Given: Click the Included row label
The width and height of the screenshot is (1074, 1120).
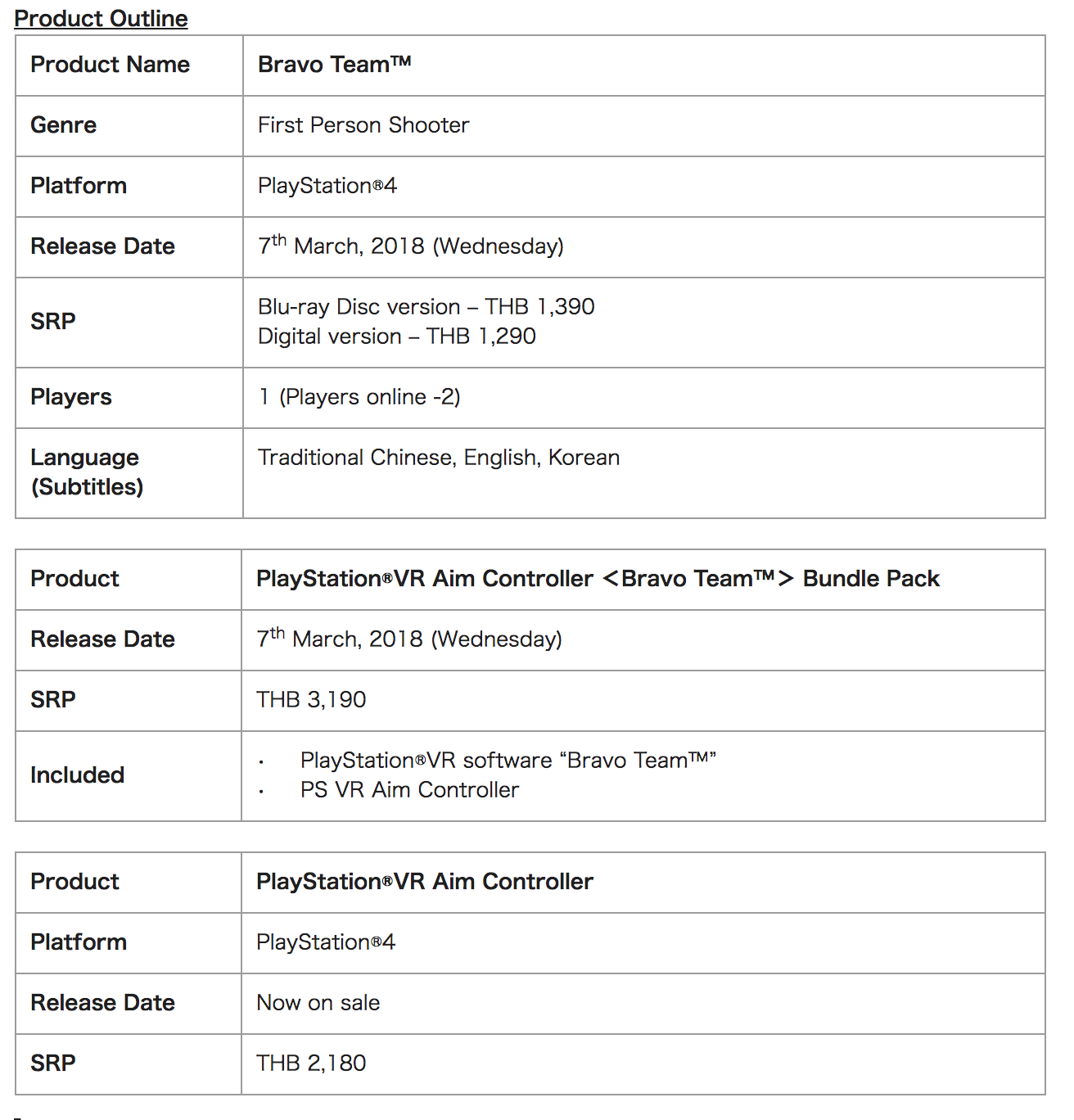Looking at the screenshot, I should coord(77,775).
